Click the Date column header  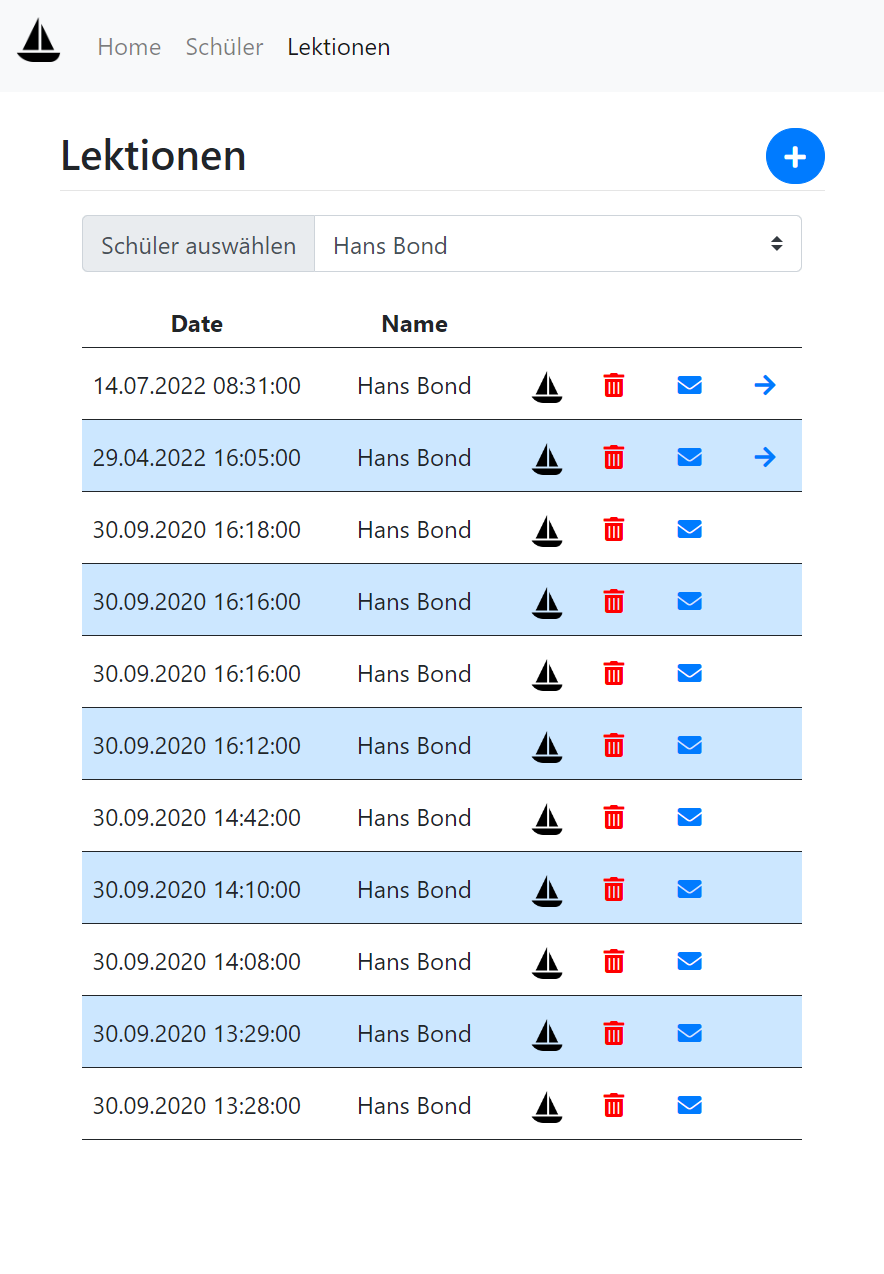[197, 324]
